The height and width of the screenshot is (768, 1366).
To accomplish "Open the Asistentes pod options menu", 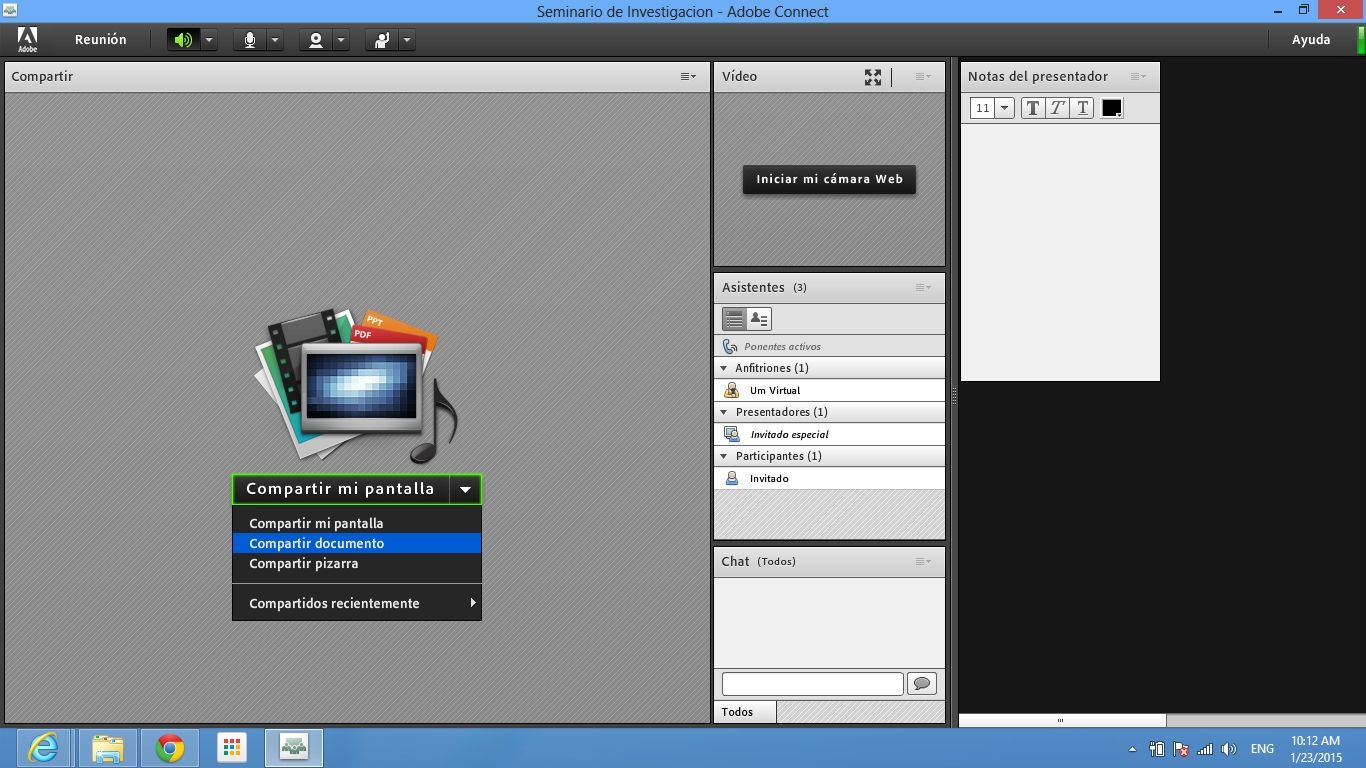I will coord(923,287).
